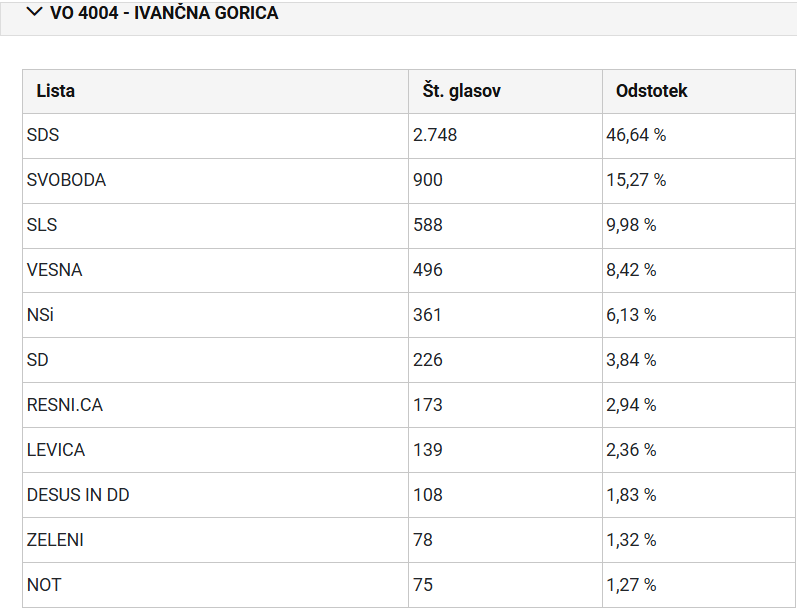This screenshot has width=797, height=612.
Task: Click the SDS list row
Action: tap(409, 136)
